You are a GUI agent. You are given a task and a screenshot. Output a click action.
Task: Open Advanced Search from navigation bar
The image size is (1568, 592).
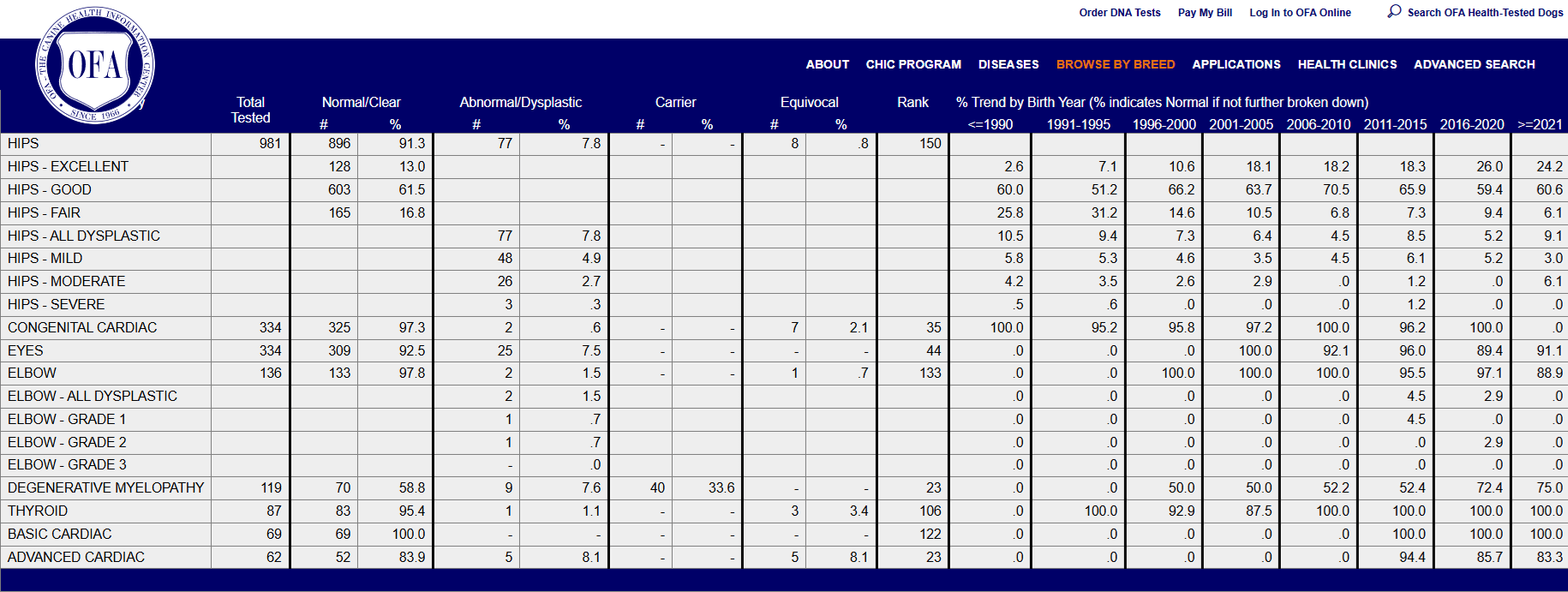pyautogui.click(x=1474, y=64)
